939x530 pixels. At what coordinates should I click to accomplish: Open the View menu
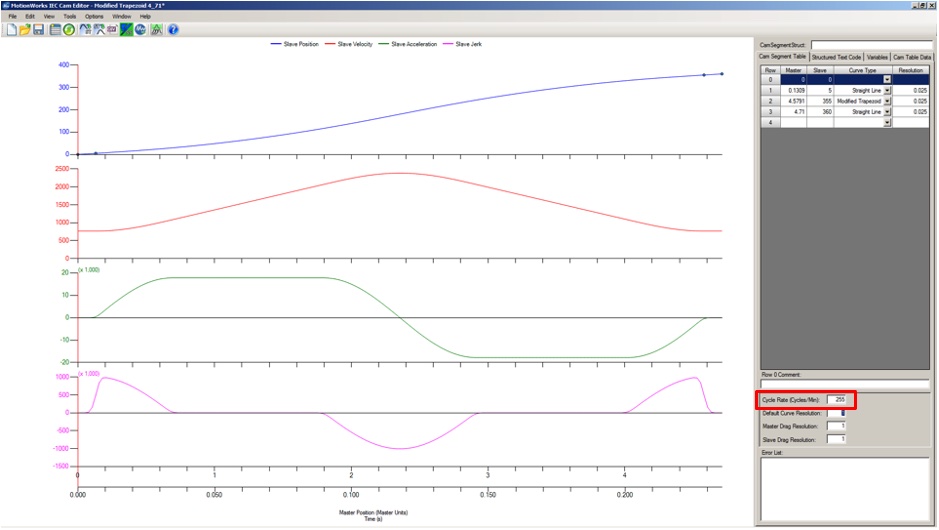pos(49,16)
